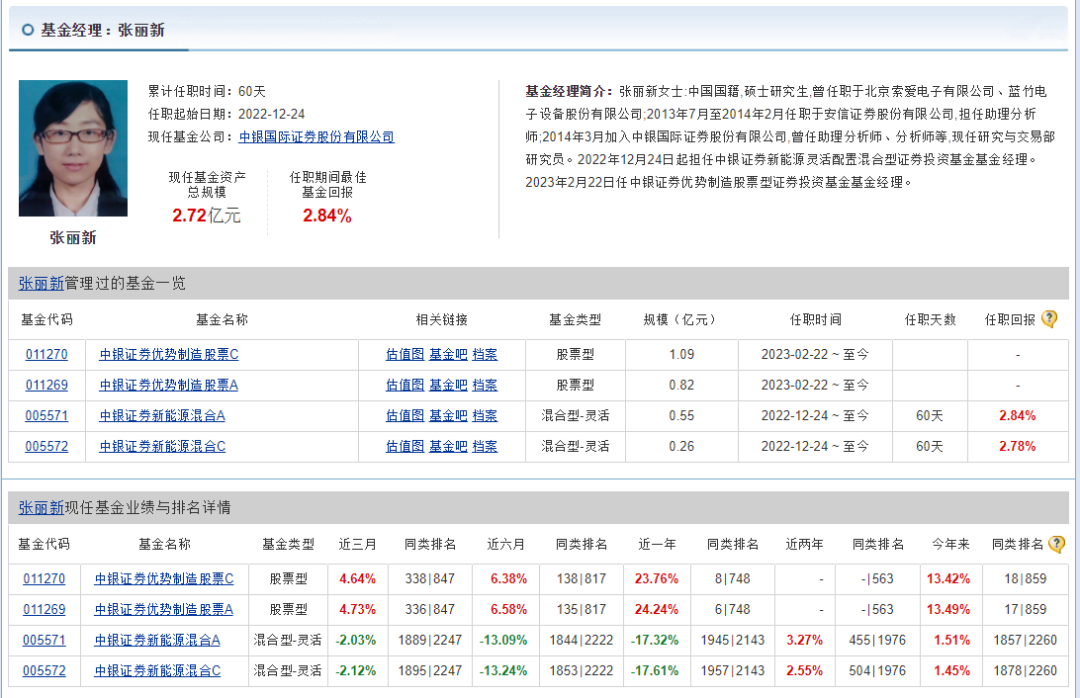Open 中银证券优势制造股票C in managed funds table
The height and width of the screenshot is (698, 1080).
point(169,354)
